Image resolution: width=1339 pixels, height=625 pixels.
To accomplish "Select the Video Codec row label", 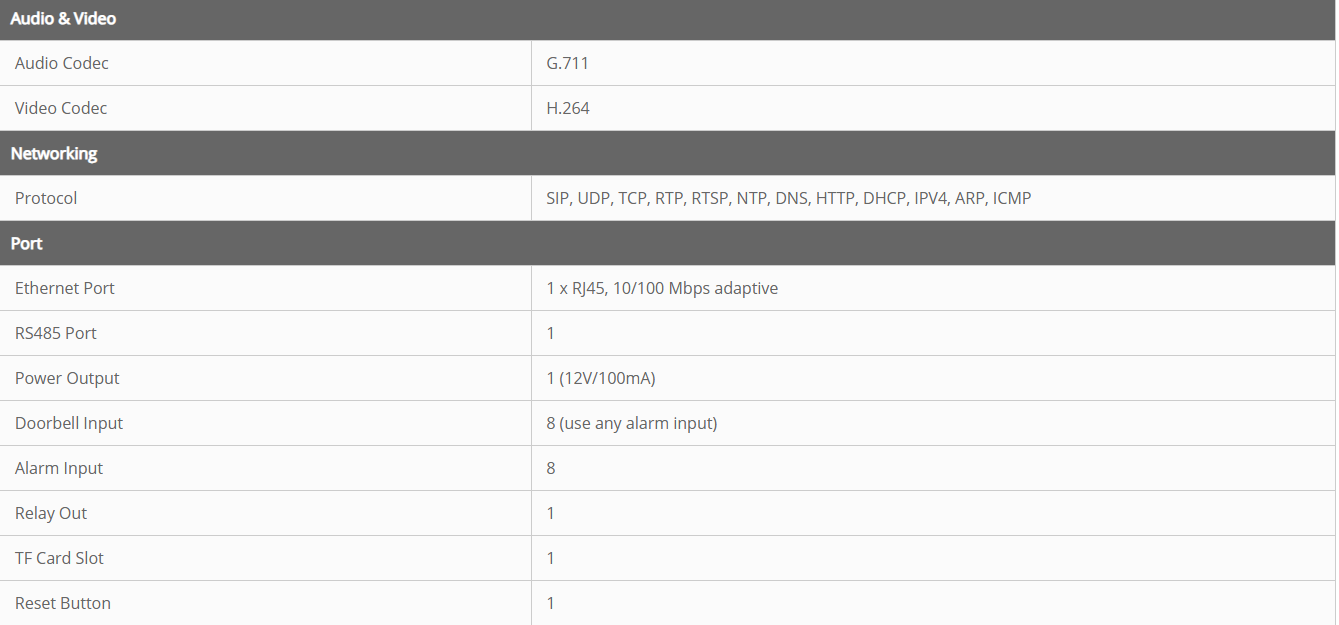I will 61,108.
